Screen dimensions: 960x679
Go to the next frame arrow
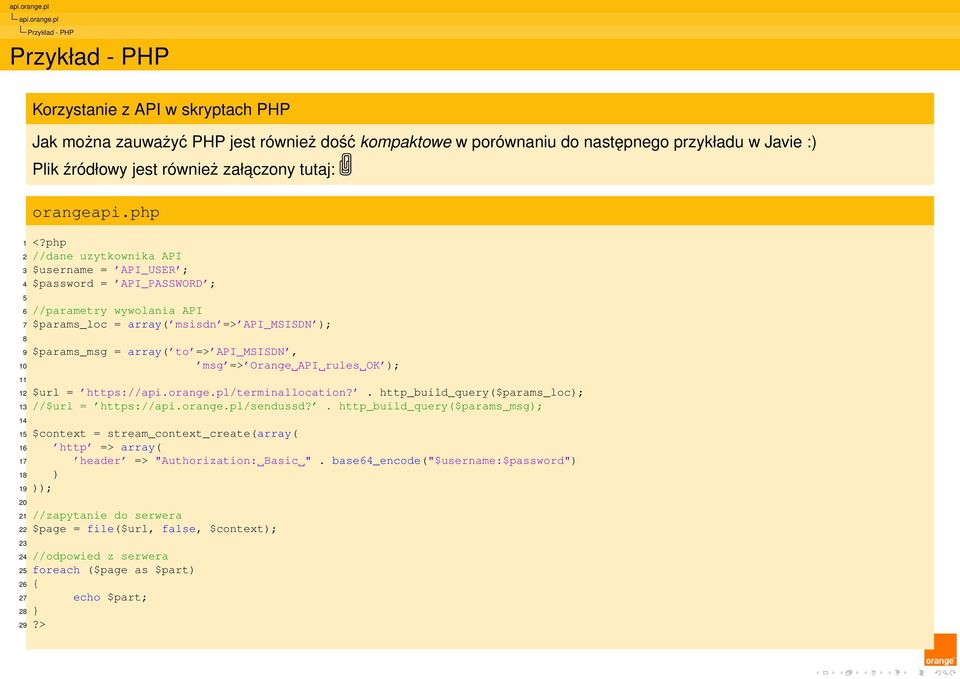(857, 673)
